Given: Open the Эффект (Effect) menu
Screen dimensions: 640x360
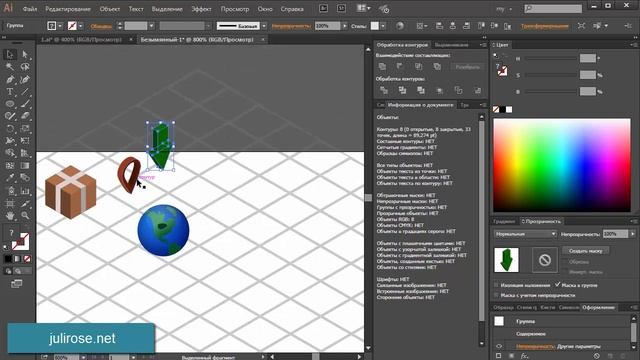Looking at the screenshot, I should (x=202, y=9).
